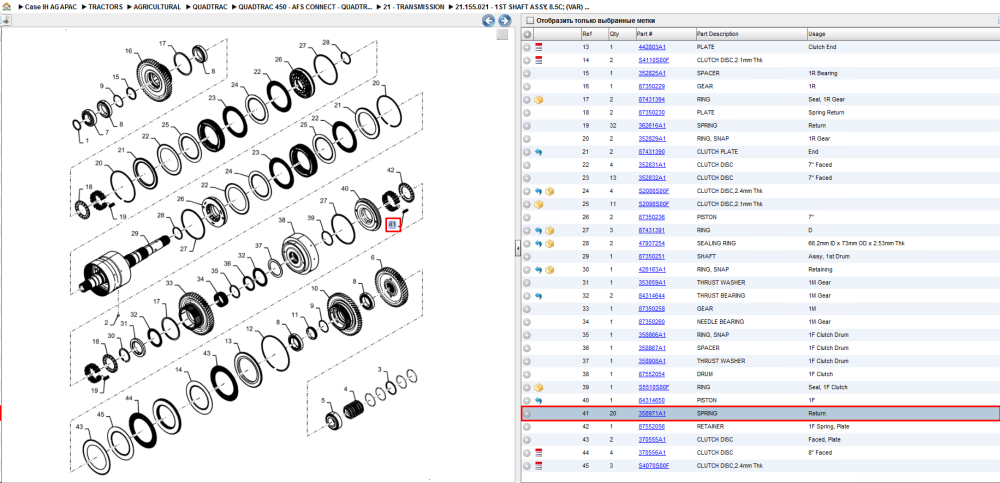1000x483 pixels.
Task: Click the 'RETAINER' description on row 42
Action: [709, 426]
